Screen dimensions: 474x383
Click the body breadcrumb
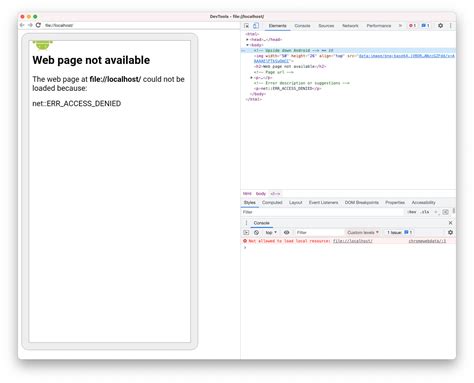click(261, 193)
